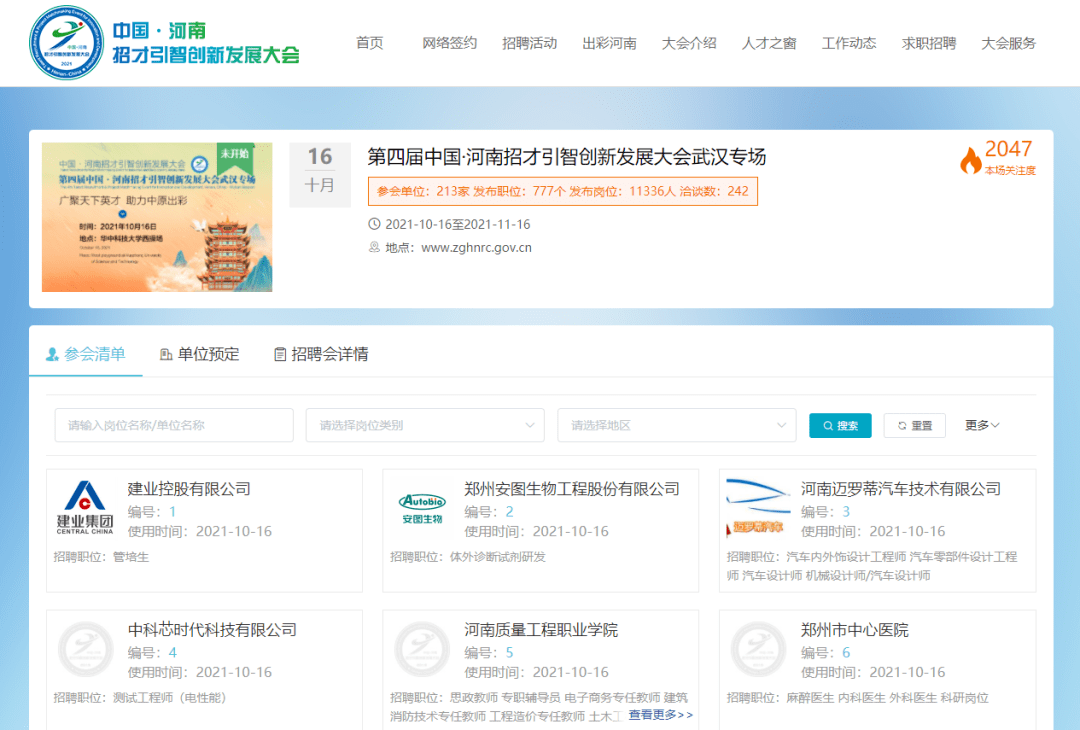
Task: Click the www.zghnrc.gov.cn address text
Action: coord(476,247)
